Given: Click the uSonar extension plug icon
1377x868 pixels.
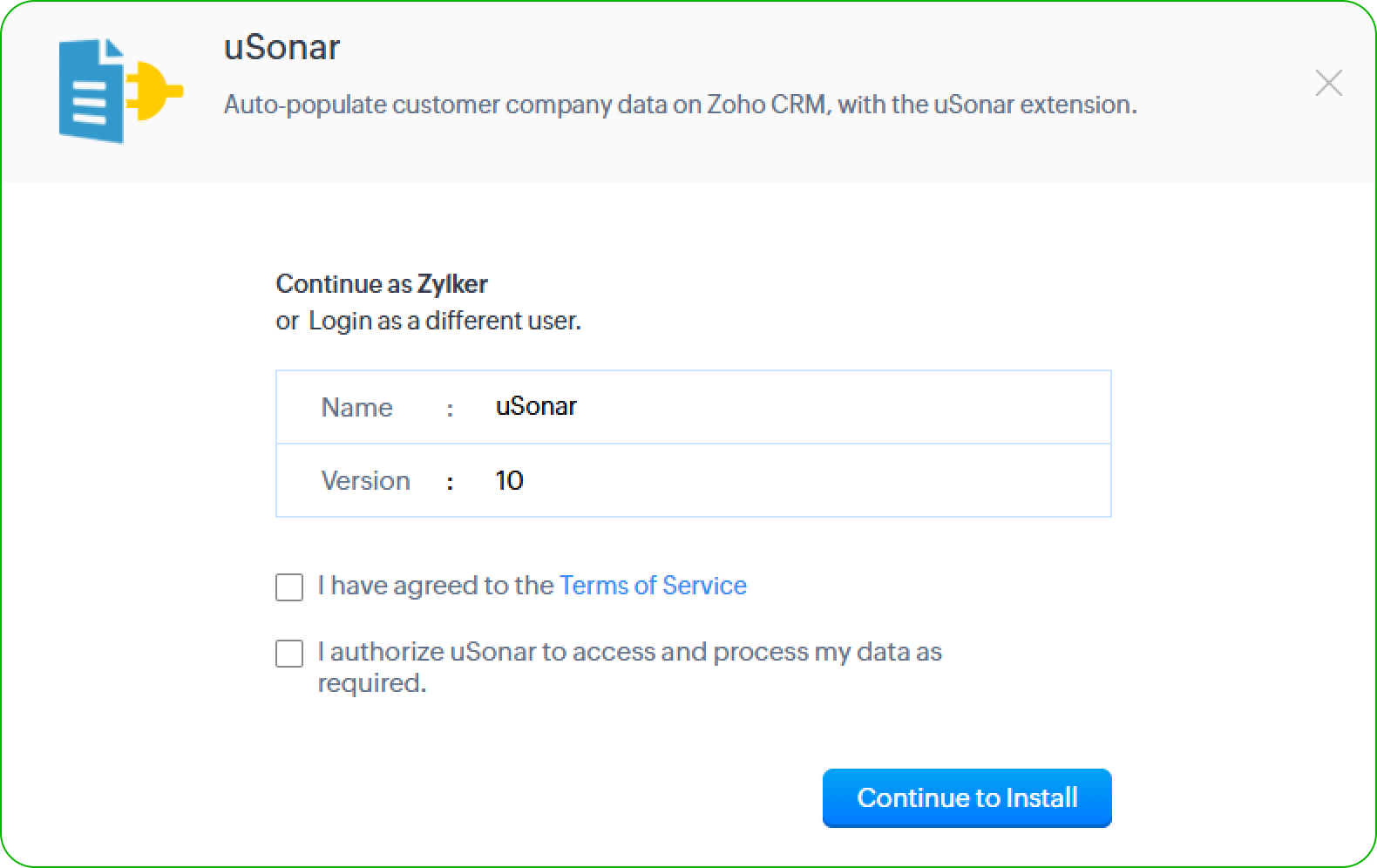Looking at the screenshot, I should (120, 91).
